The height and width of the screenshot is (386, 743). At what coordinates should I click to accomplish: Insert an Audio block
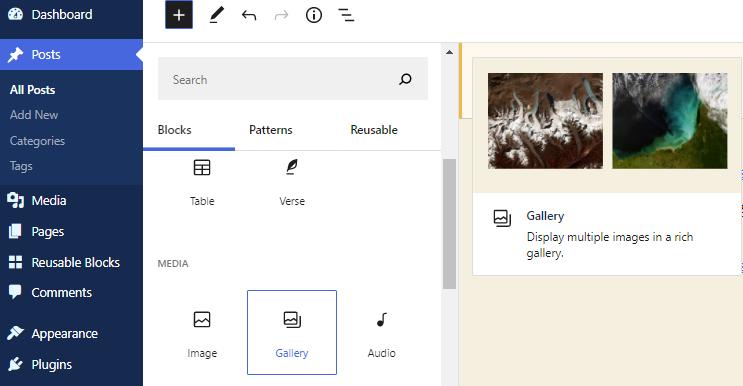(x=381, y=332)
